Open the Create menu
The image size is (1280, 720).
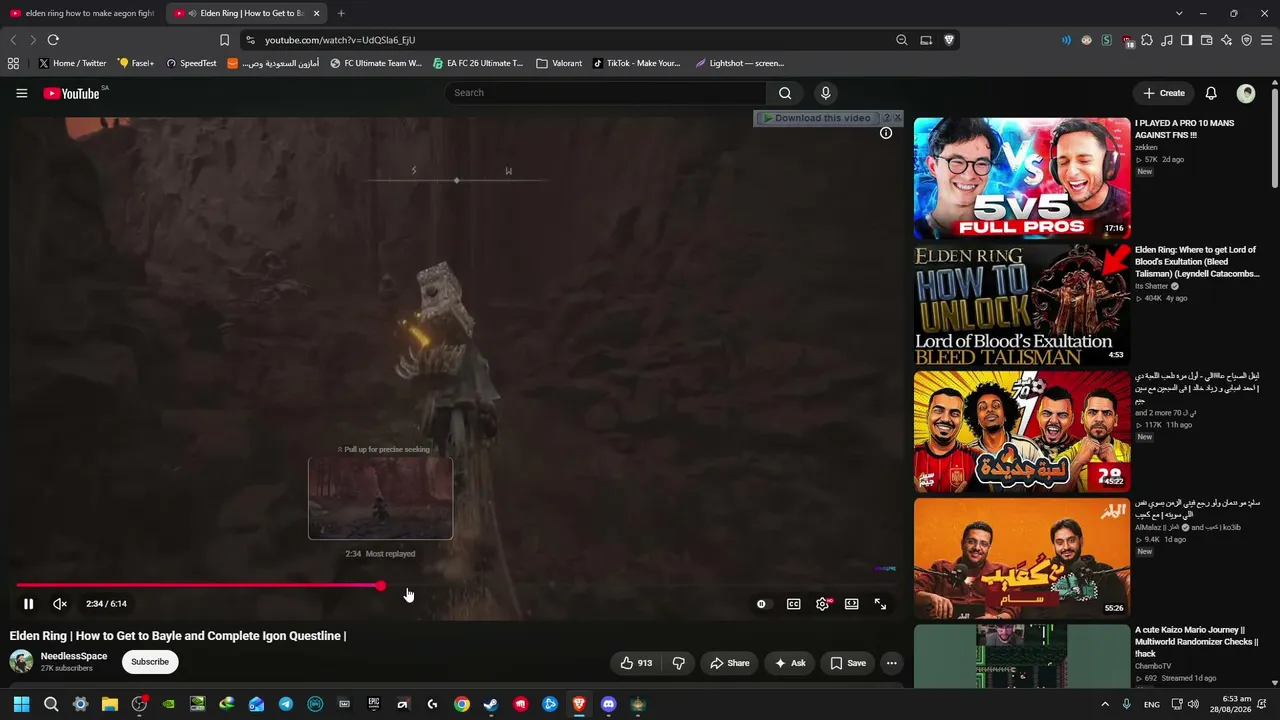click(1164, 93)
